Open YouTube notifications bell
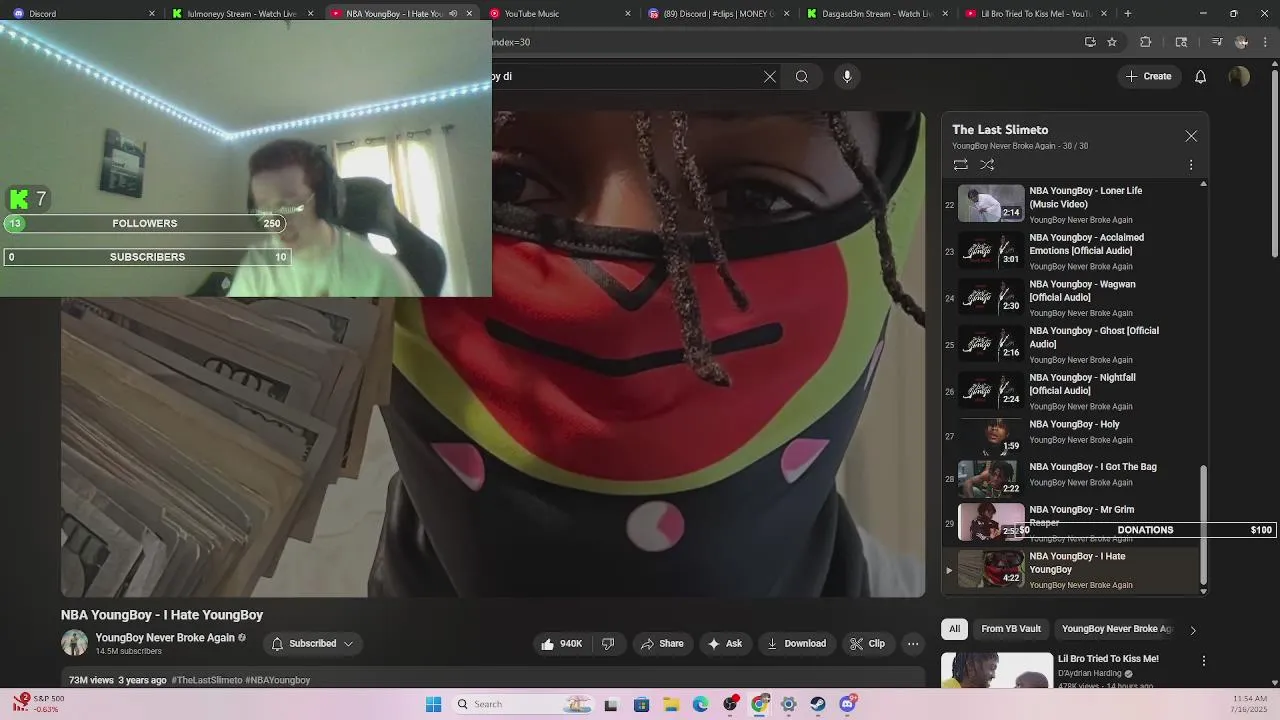 coord(1201,77)
